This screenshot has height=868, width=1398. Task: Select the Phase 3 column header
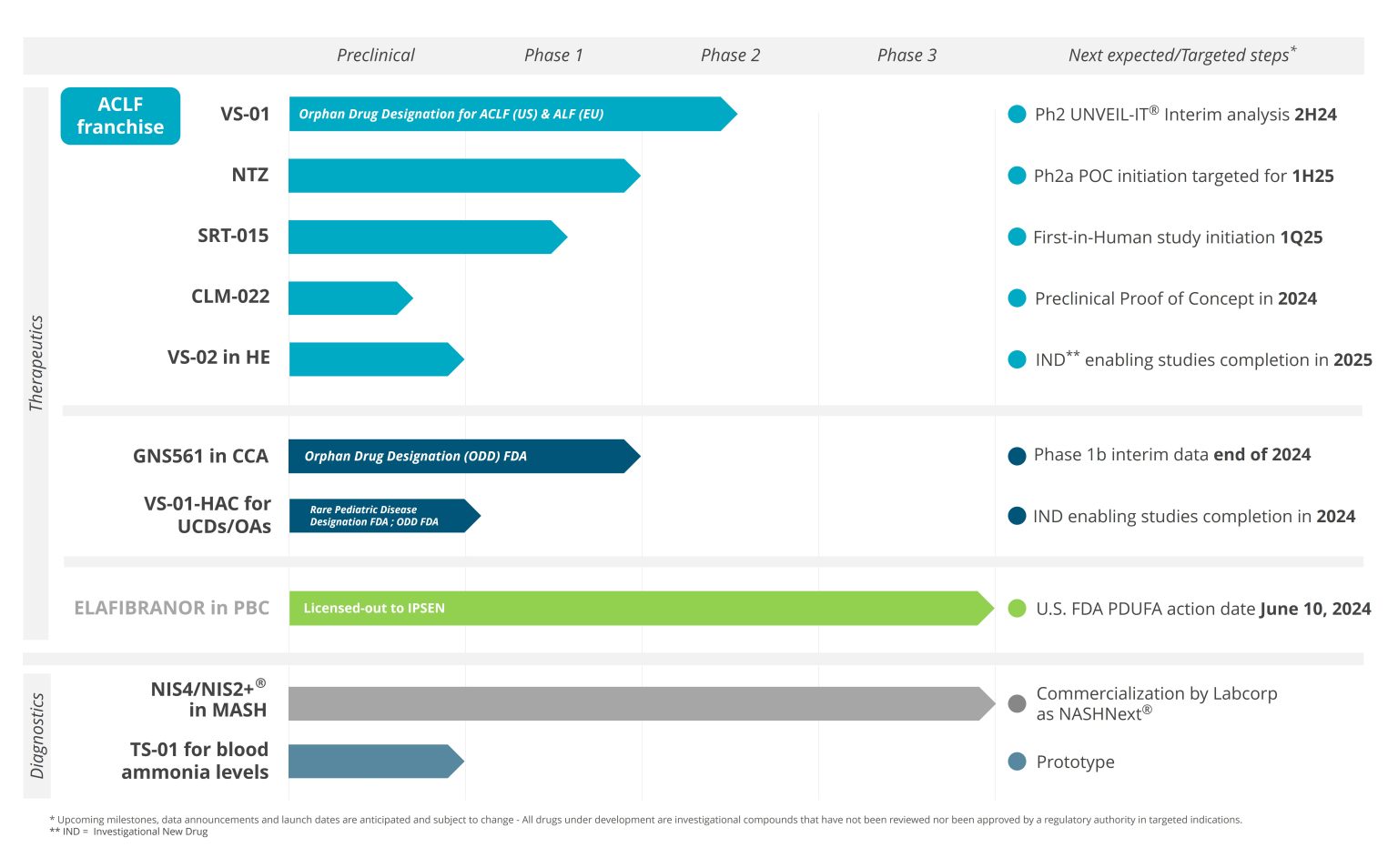point(907,56)
